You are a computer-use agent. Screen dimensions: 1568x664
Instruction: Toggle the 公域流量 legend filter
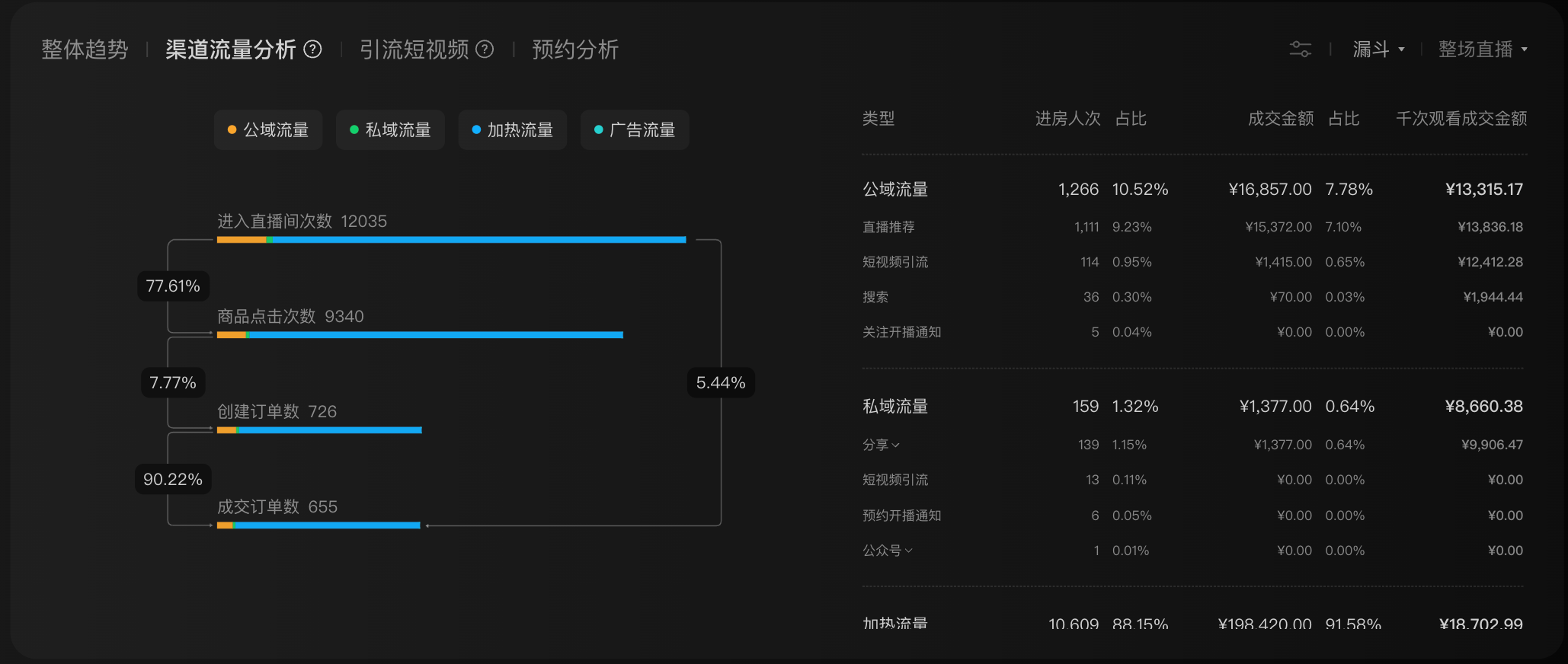click(268, 130)
